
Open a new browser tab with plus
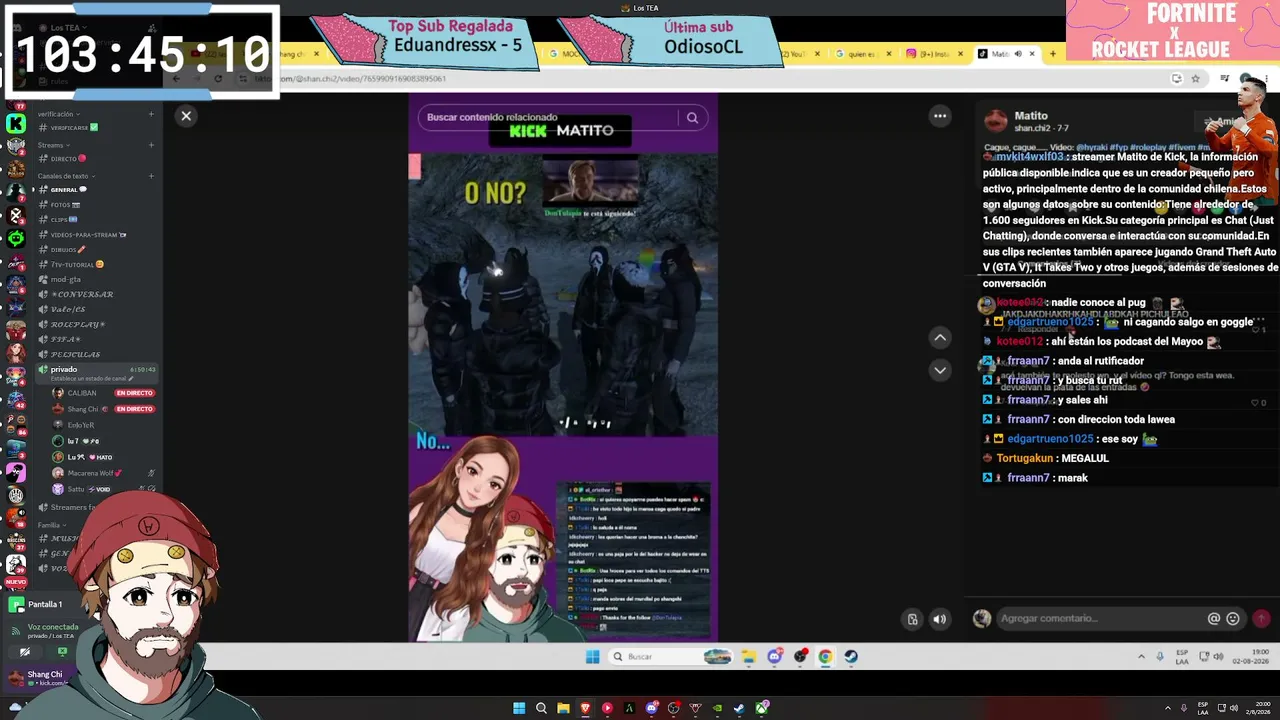click(1052, 54)
